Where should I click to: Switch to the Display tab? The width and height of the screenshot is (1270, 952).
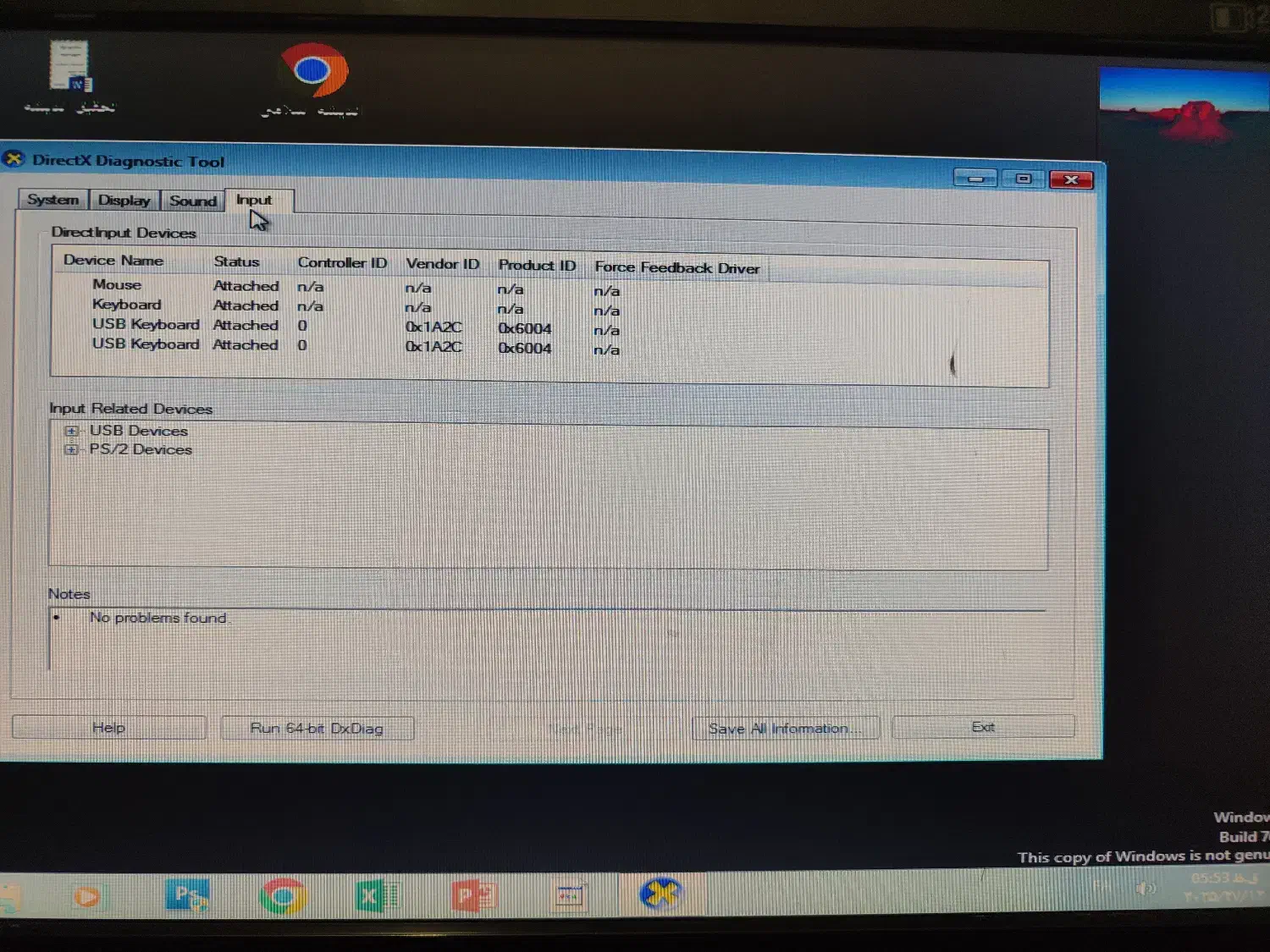click(124, 201)
